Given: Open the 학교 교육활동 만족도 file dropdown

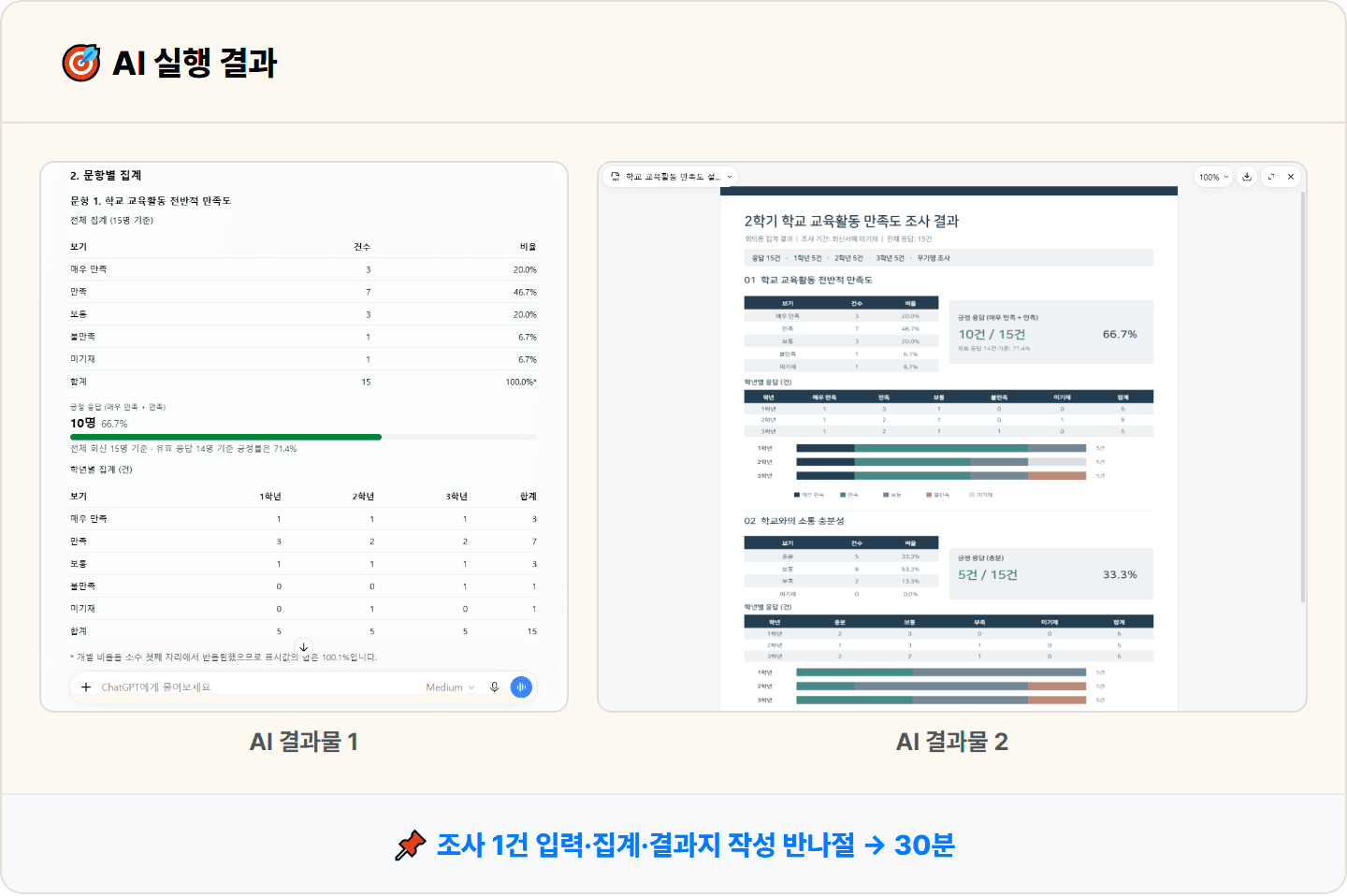Looking at the screenshot, I should coord(672,177).
